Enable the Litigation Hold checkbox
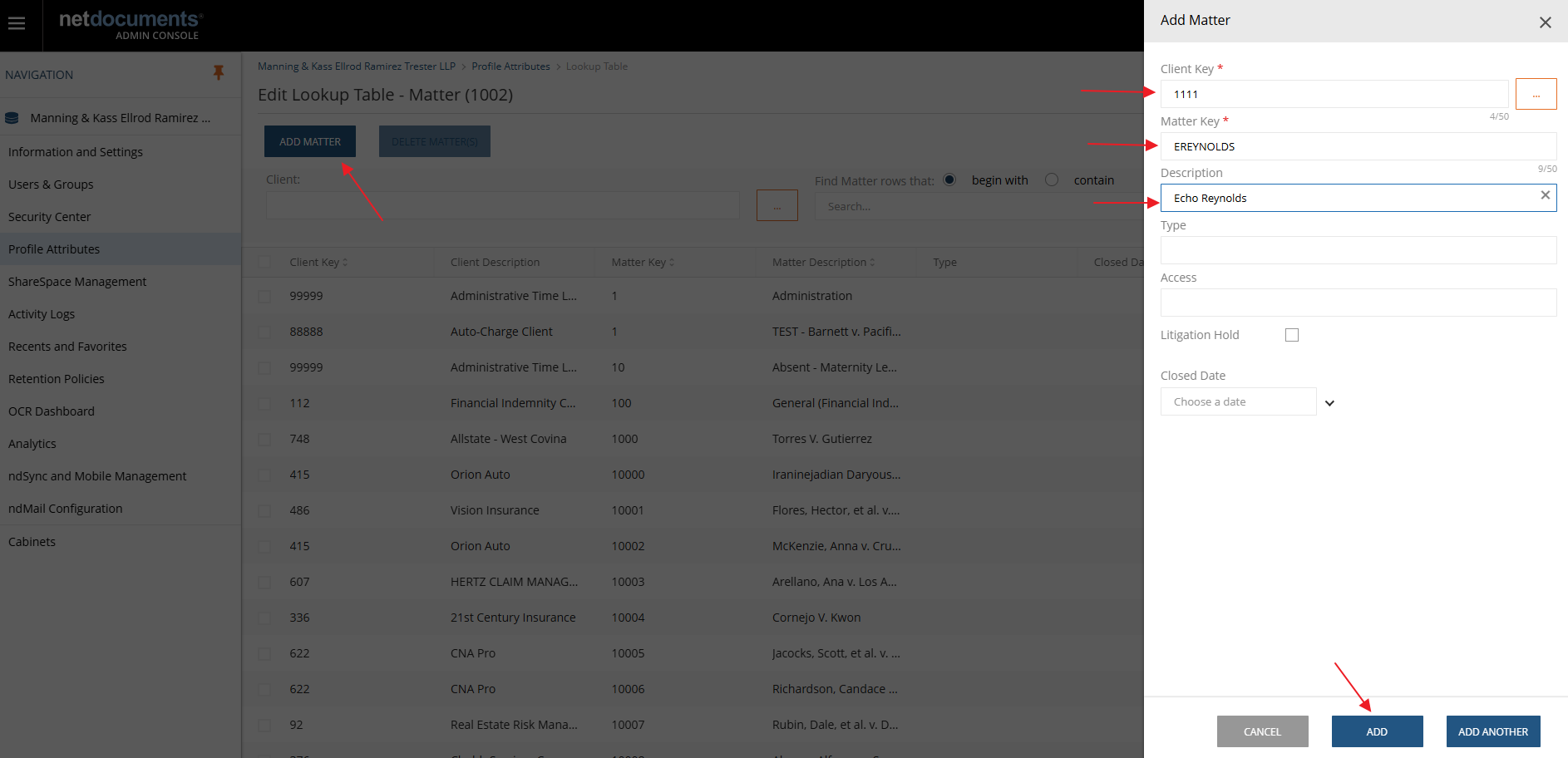The image size is (1568, 758). 1291,335
